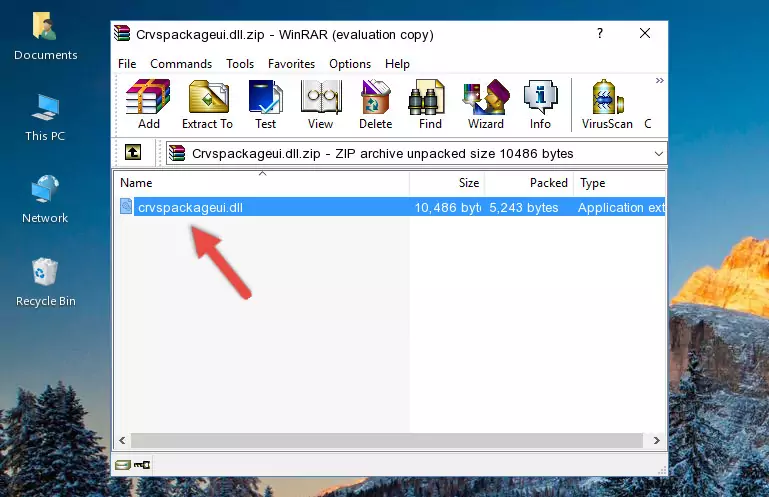Click the archive icon in address bar
This screenshot has width=769, height=497.
(177, 153)
